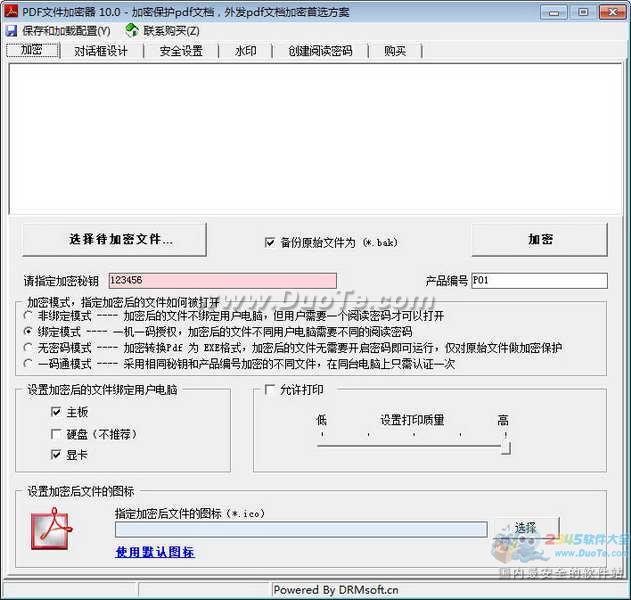Select the 非绑定模式 radio option
The width and height of the screenshot is (631, 600).
[27, 315]
